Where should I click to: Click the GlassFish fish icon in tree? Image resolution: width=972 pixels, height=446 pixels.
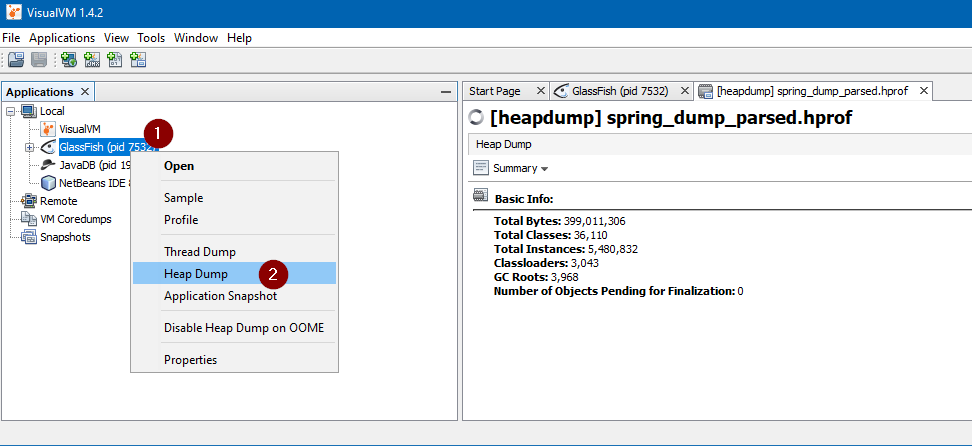point(48,148)
